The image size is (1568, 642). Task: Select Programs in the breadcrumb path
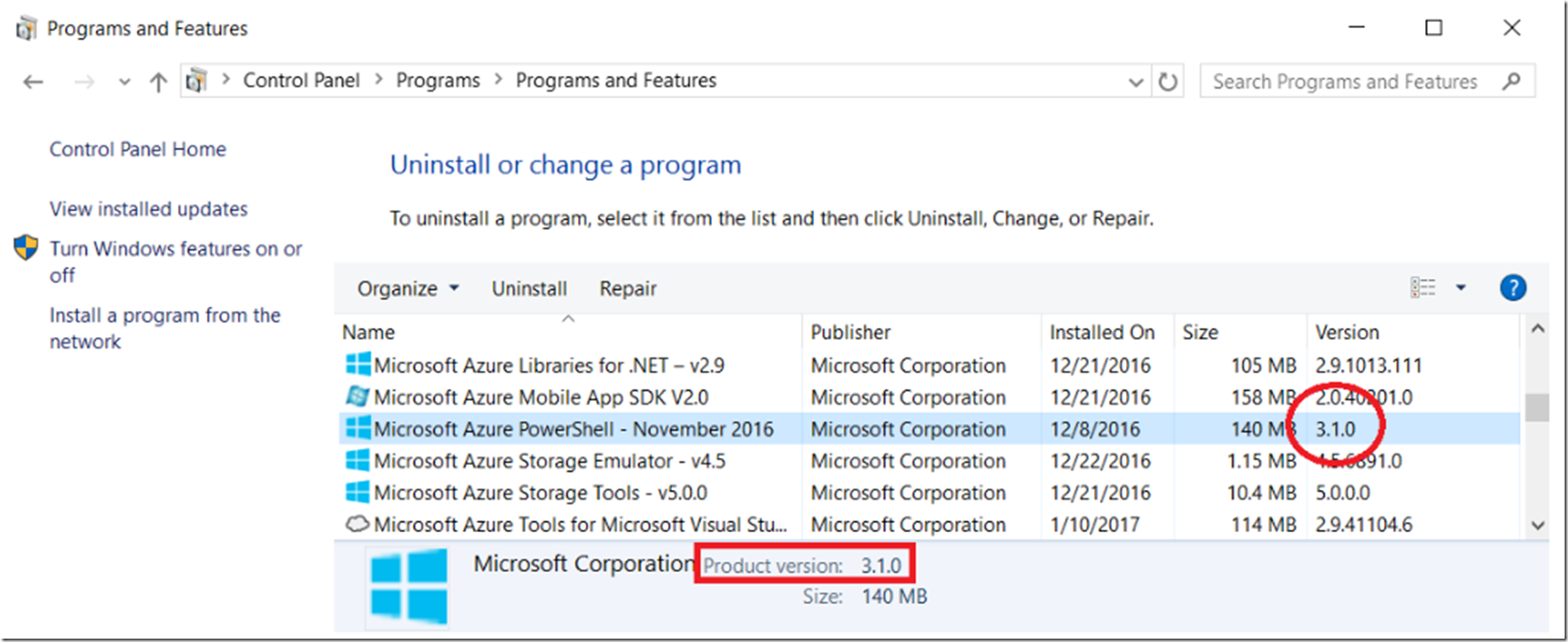point(438,80)
